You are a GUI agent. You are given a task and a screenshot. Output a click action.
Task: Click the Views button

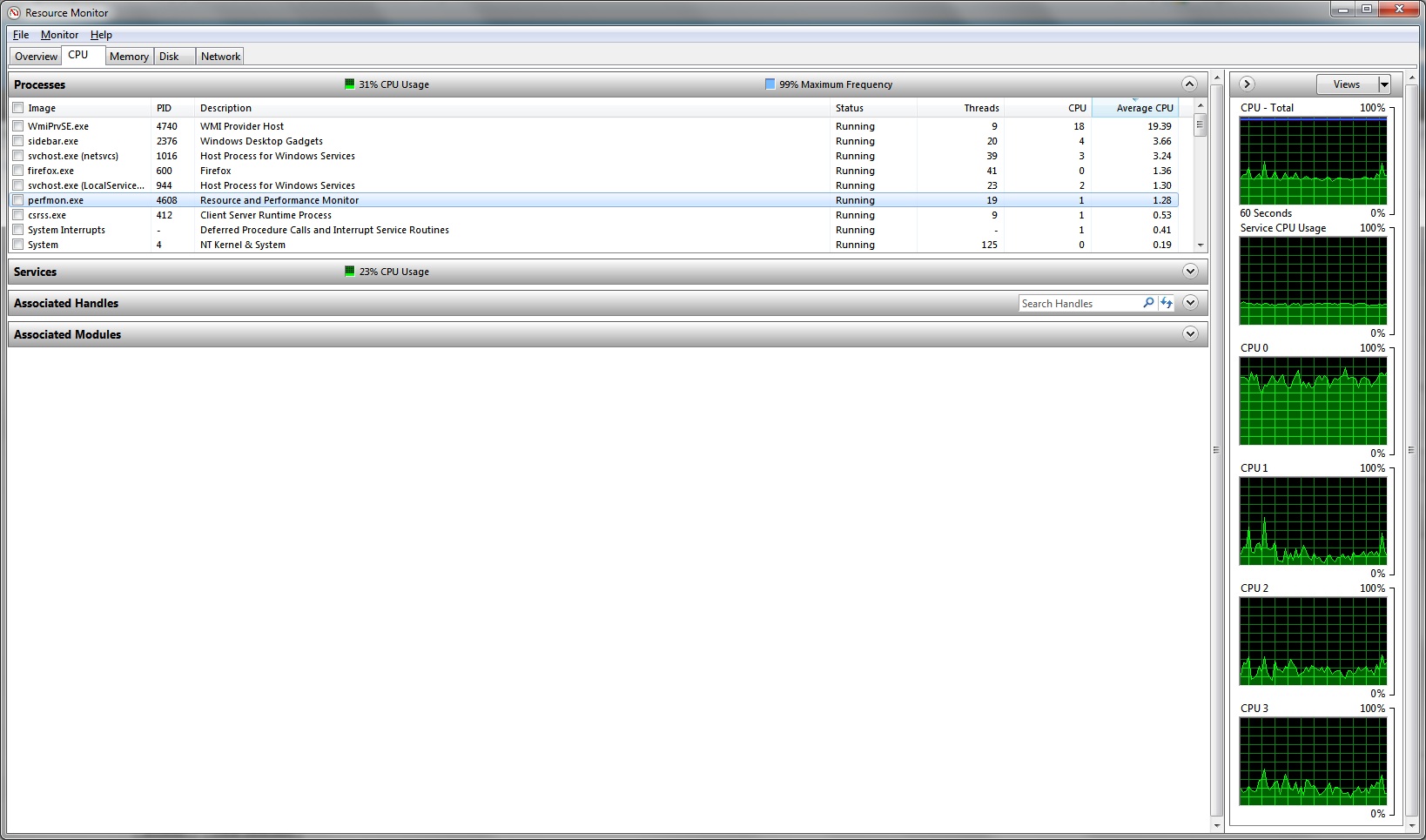(1347, 84)
